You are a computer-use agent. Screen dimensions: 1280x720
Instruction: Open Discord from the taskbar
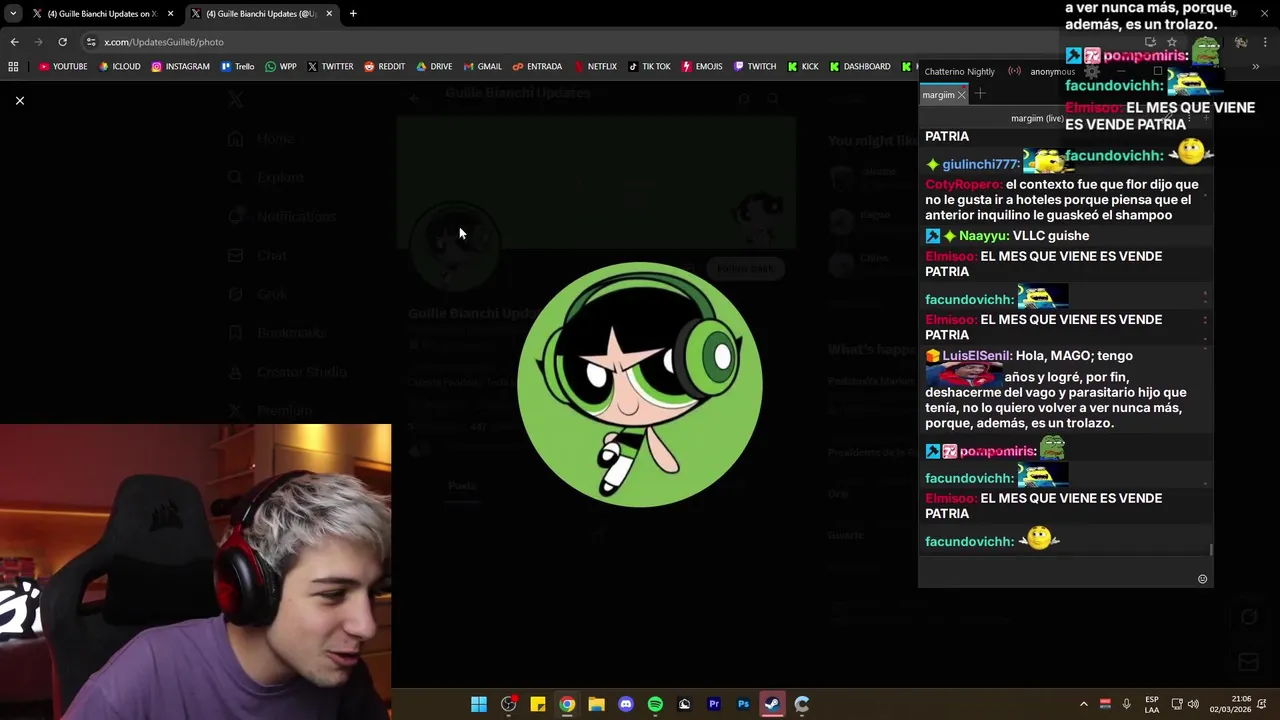[626, 704]
